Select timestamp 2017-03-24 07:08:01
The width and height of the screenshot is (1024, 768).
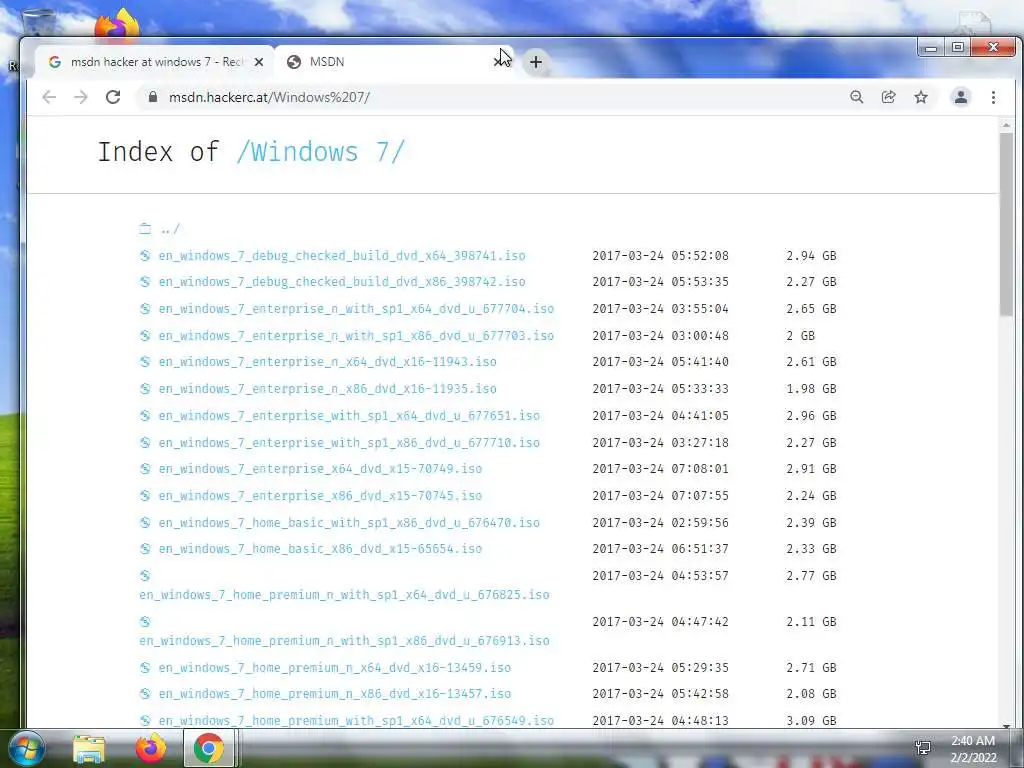pos(660,469)
